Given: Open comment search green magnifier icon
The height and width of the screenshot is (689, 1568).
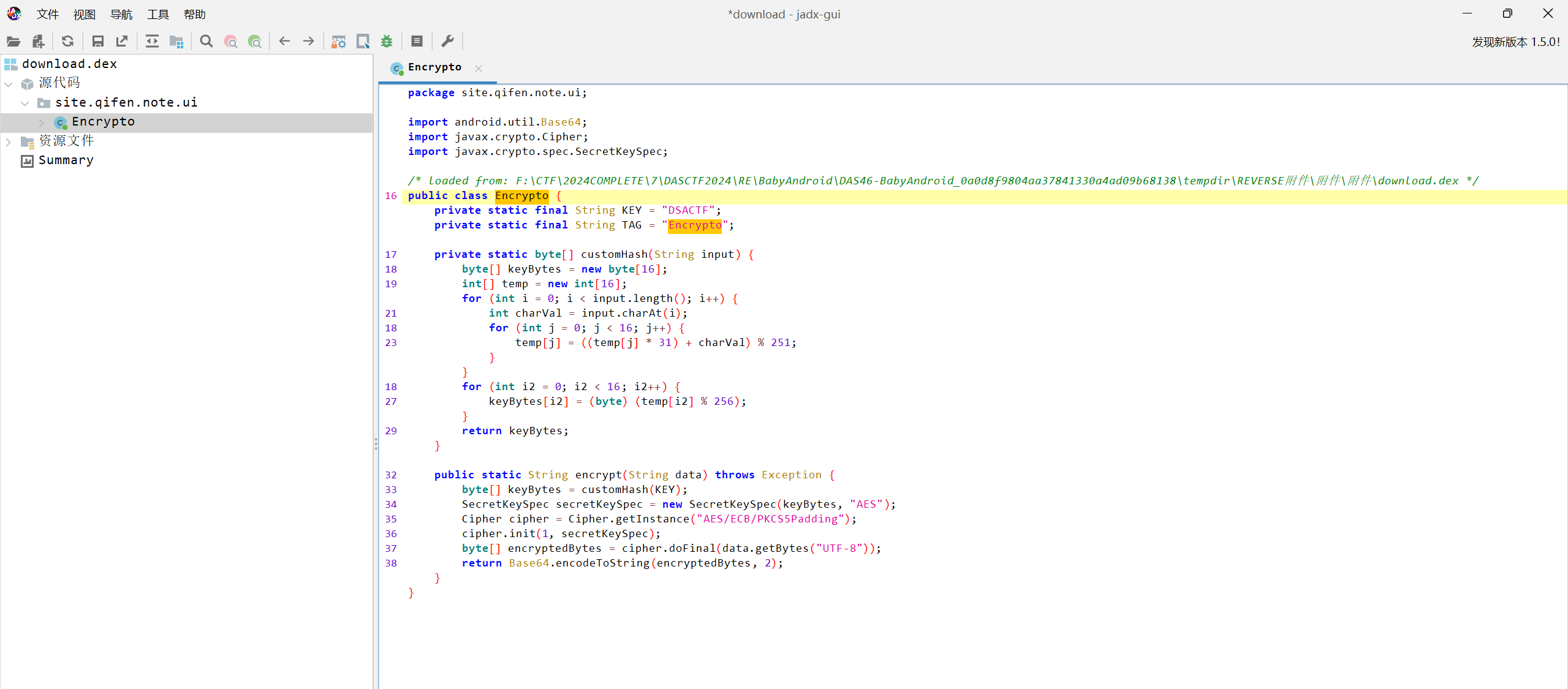Looking at the screenshot, I should 255,41.
